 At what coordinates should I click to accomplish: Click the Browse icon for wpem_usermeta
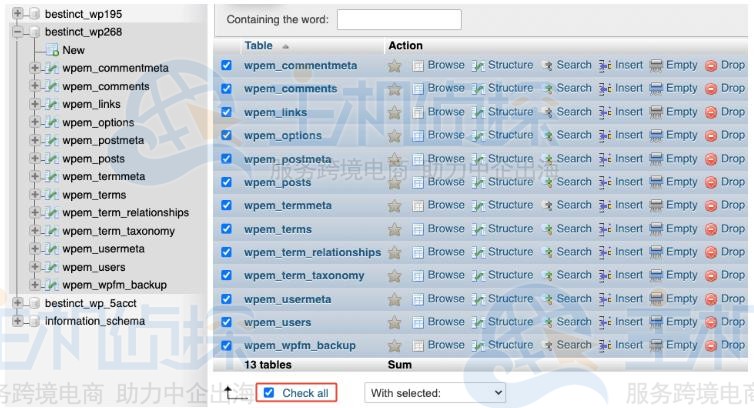(418, 299)
